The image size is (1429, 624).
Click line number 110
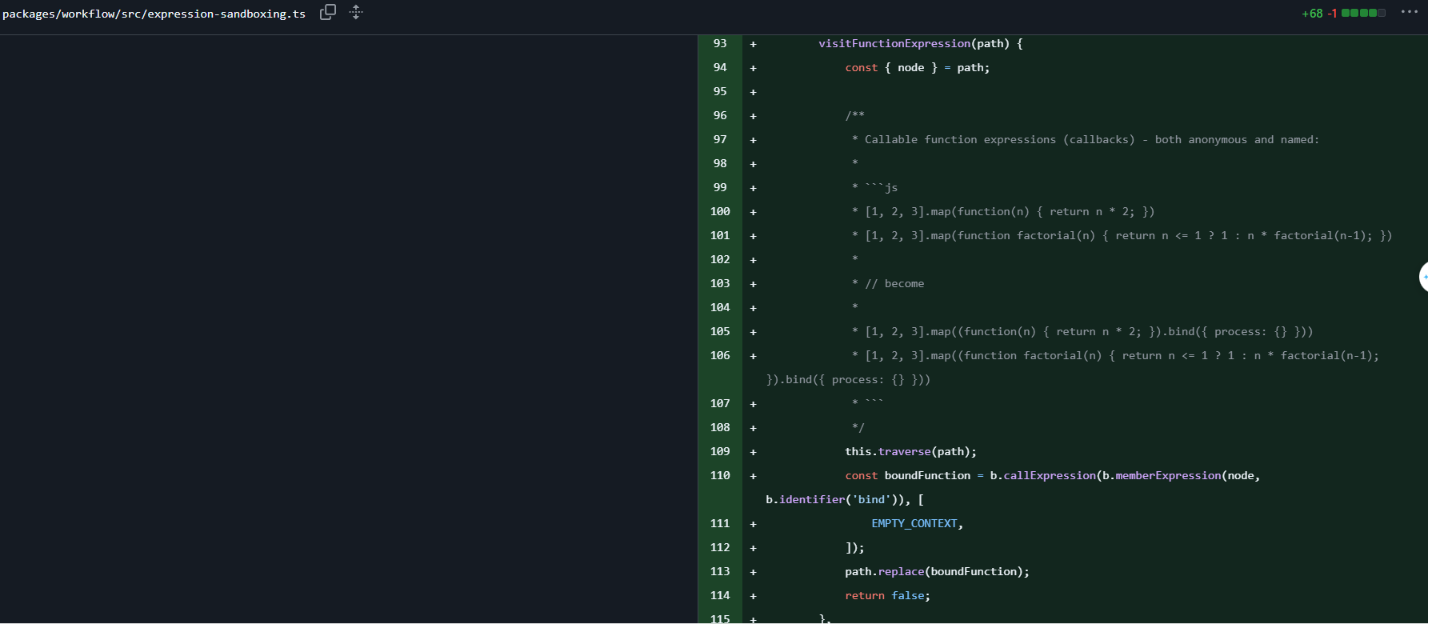[x=720, y=476]
